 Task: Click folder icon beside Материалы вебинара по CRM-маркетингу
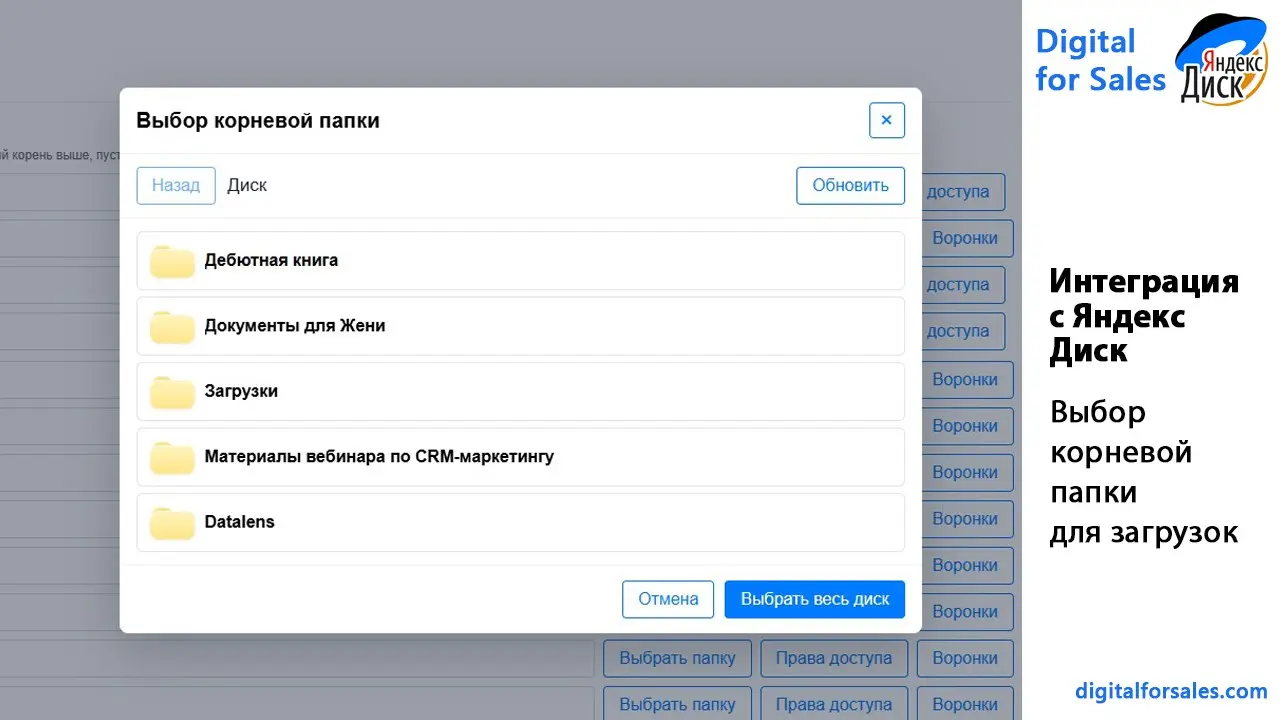click(172, 458)
